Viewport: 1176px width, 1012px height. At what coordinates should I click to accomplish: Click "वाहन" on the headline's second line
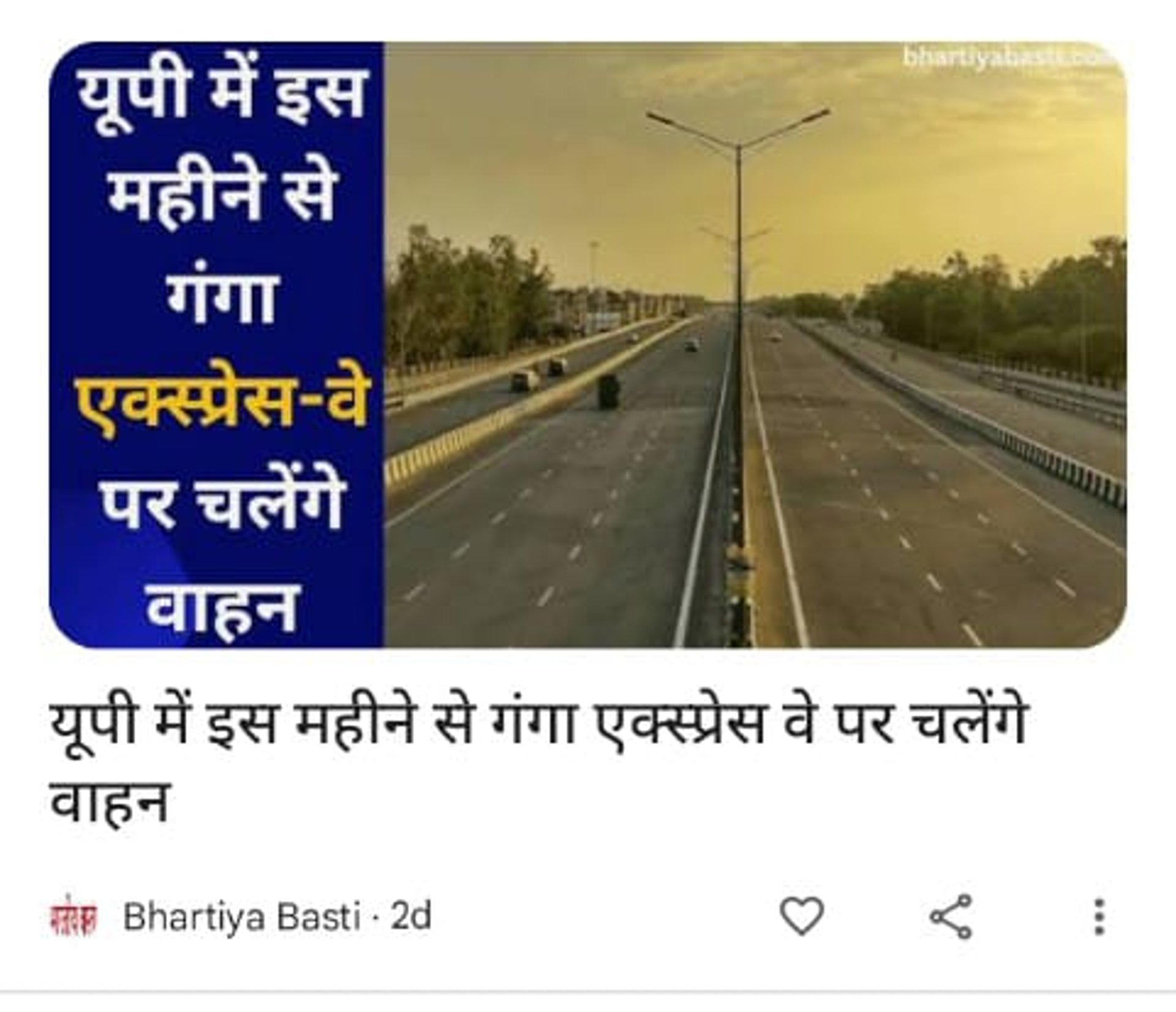(109, 800)
